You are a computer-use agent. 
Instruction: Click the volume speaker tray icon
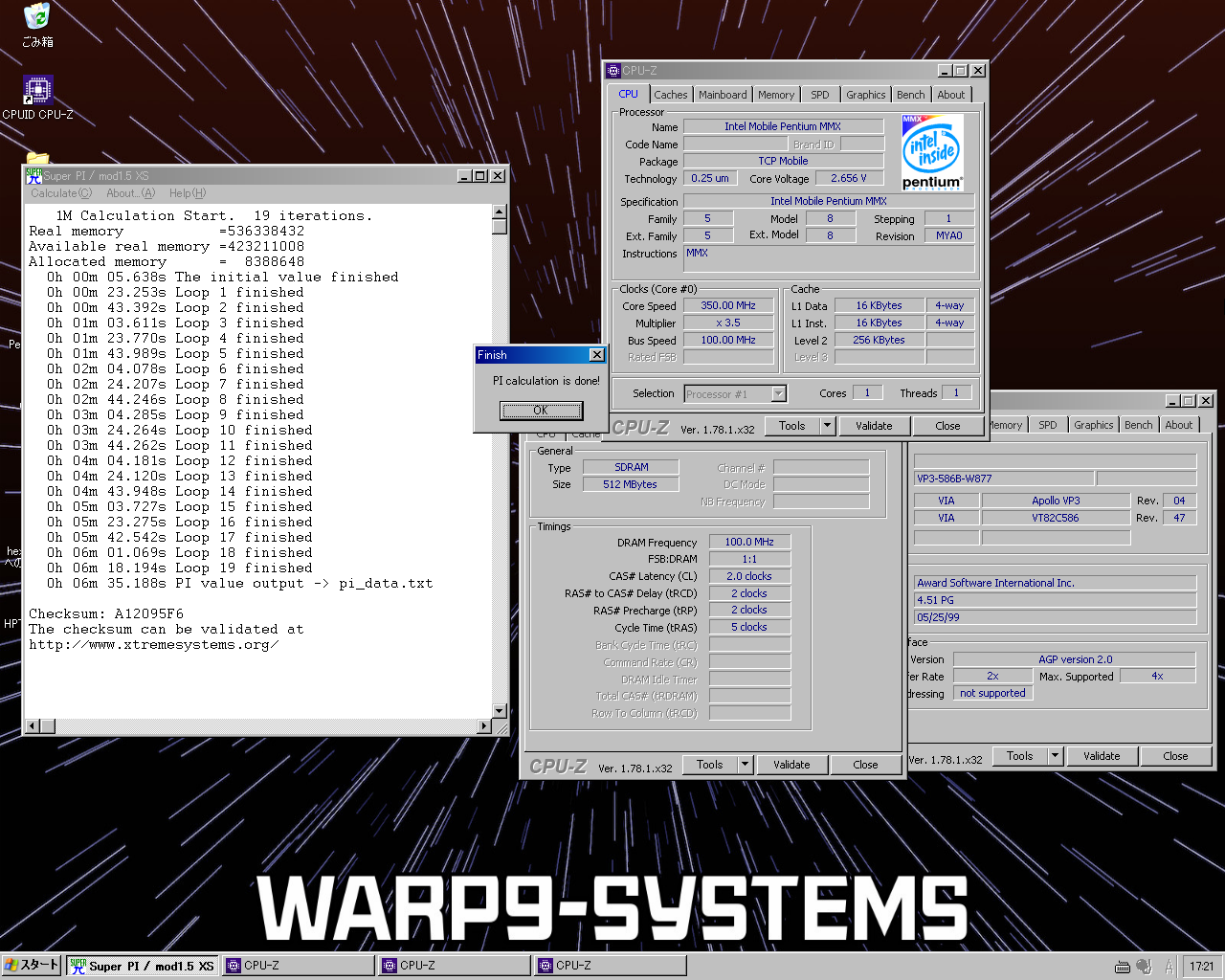tap(1144, 967)
